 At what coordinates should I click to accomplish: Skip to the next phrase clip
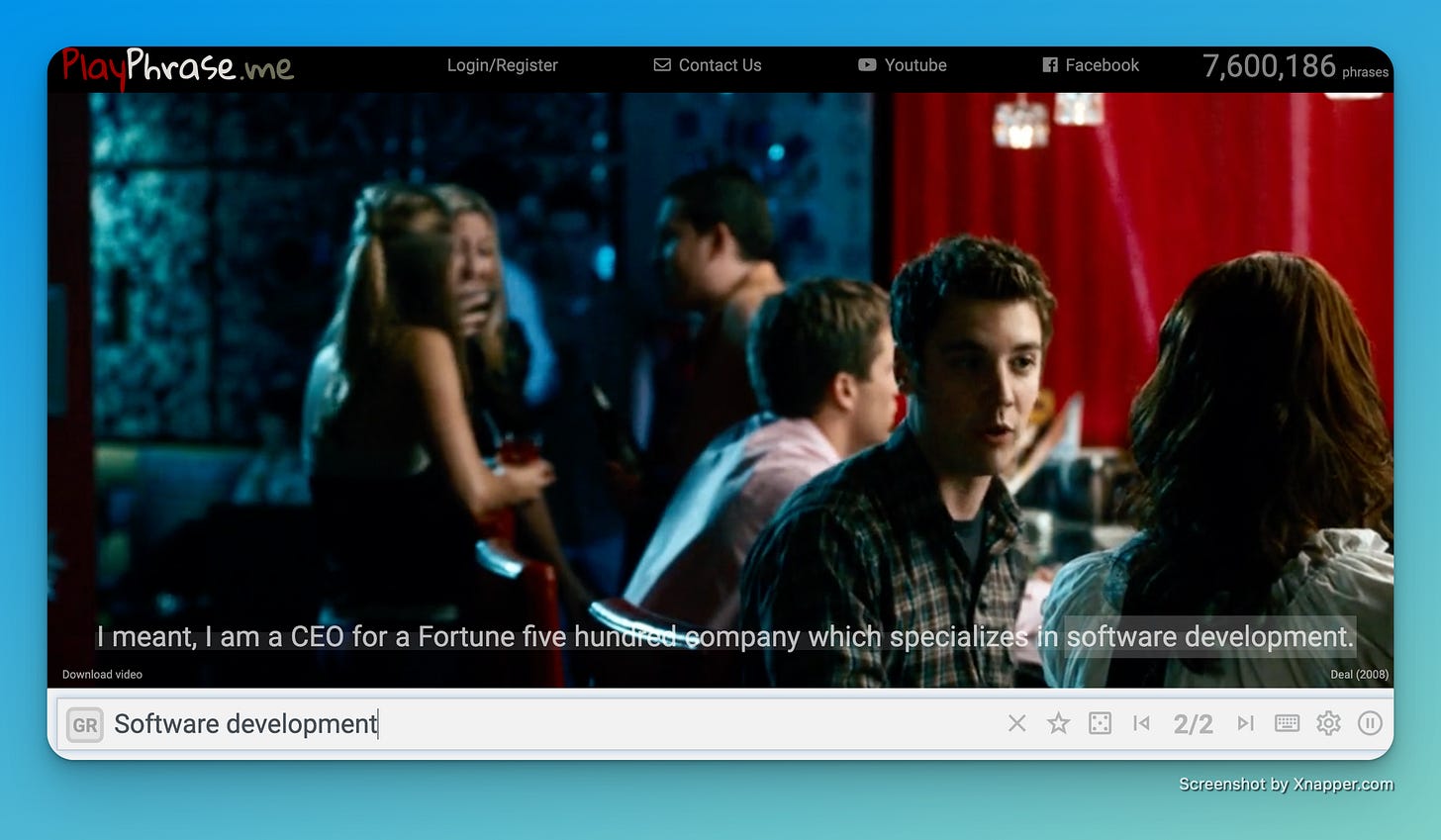(x=1245, y=724)
